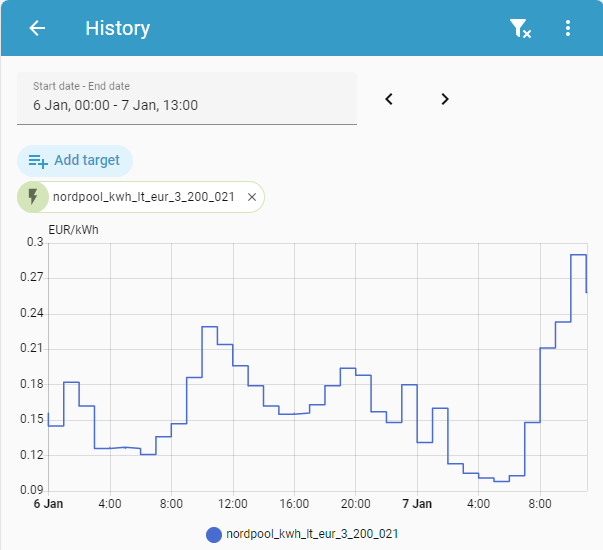Click the 12:00 tick on the time axis
The height and width of the screenshot is (550, 603).
point(232,503)
